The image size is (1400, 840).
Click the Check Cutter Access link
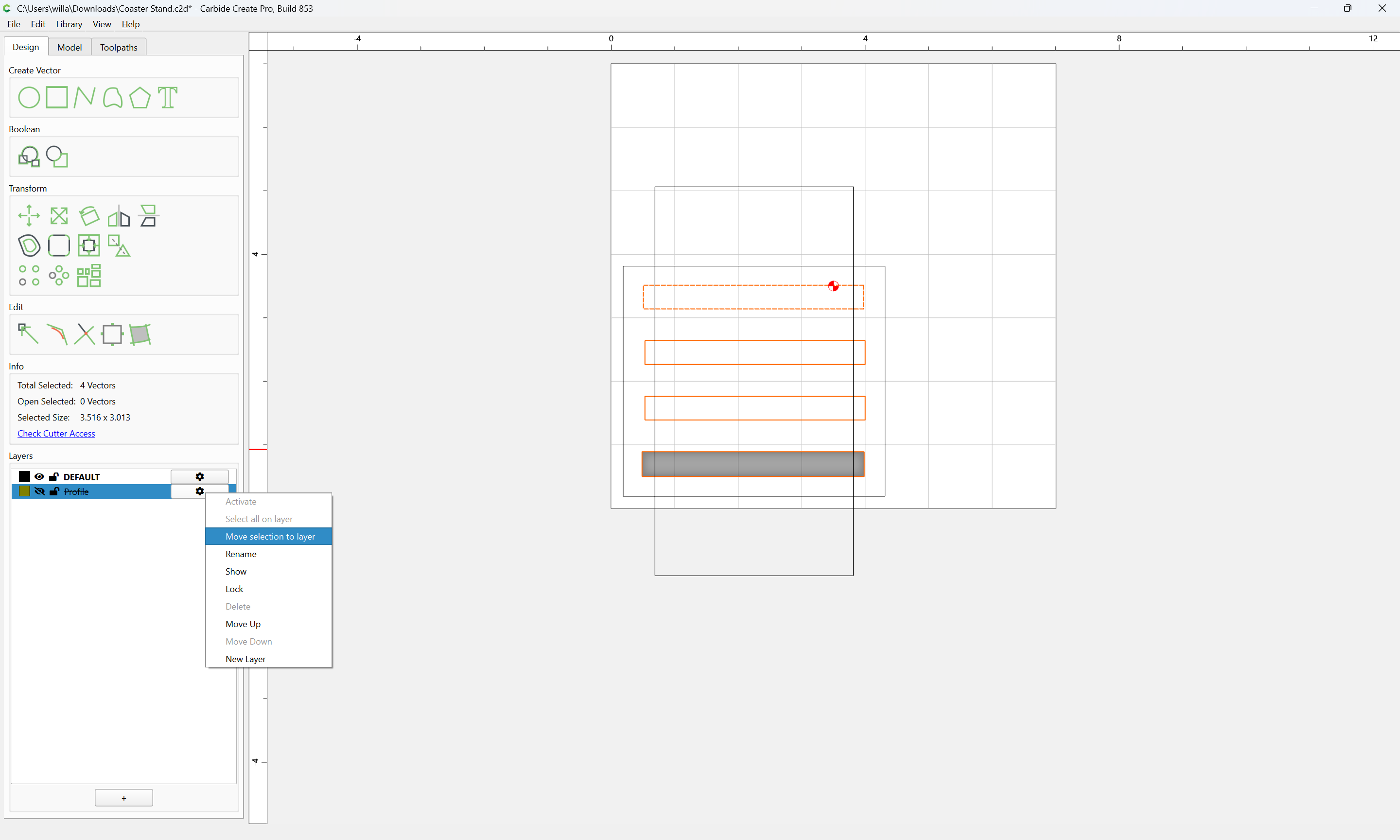[56, 434]
